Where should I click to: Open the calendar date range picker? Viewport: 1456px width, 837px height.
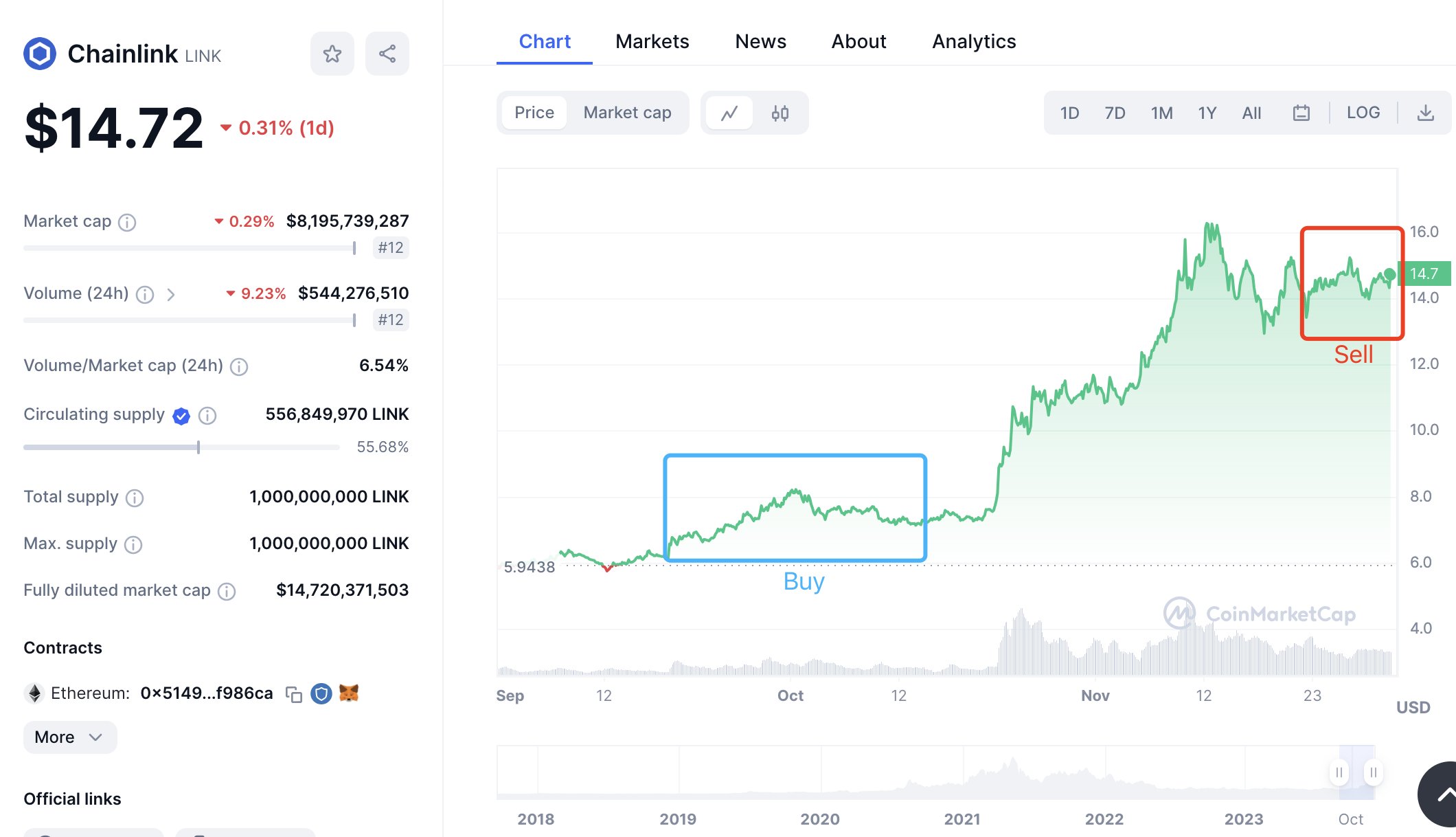tap(1301, 113)
